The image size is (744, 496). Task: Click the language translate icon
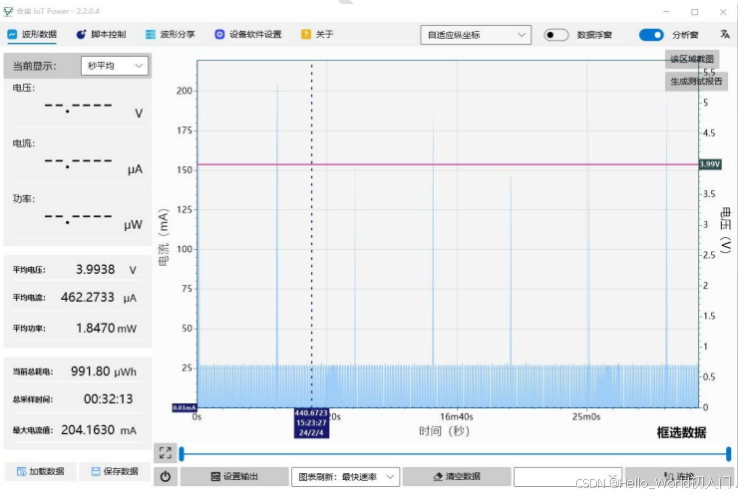click(x=725, y=34)
